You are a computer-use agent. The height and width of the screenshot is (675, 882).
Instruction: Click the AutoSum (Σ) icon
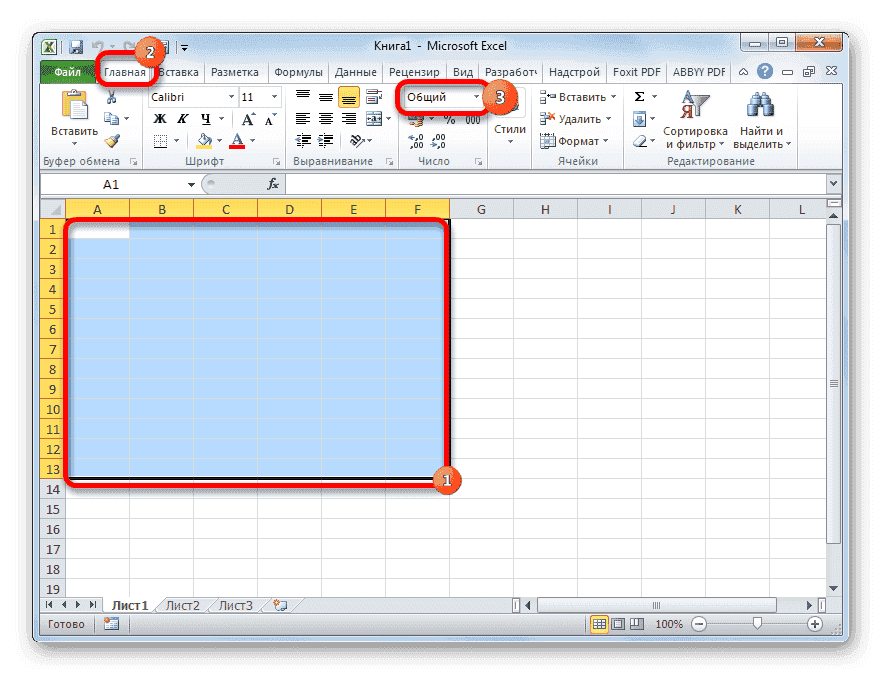637,96
